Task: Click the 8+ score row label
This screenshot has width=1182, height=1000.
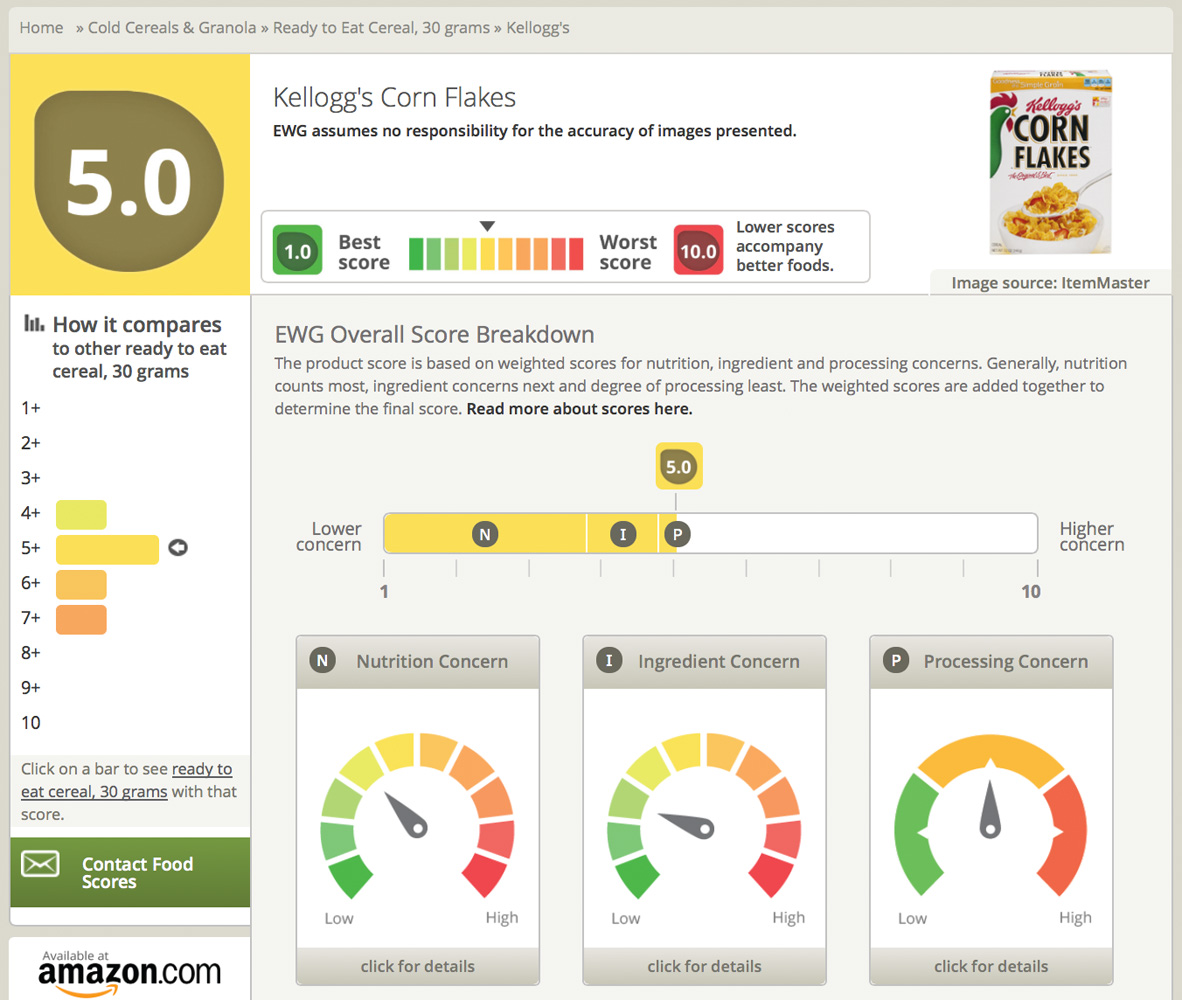Action: 31,653
